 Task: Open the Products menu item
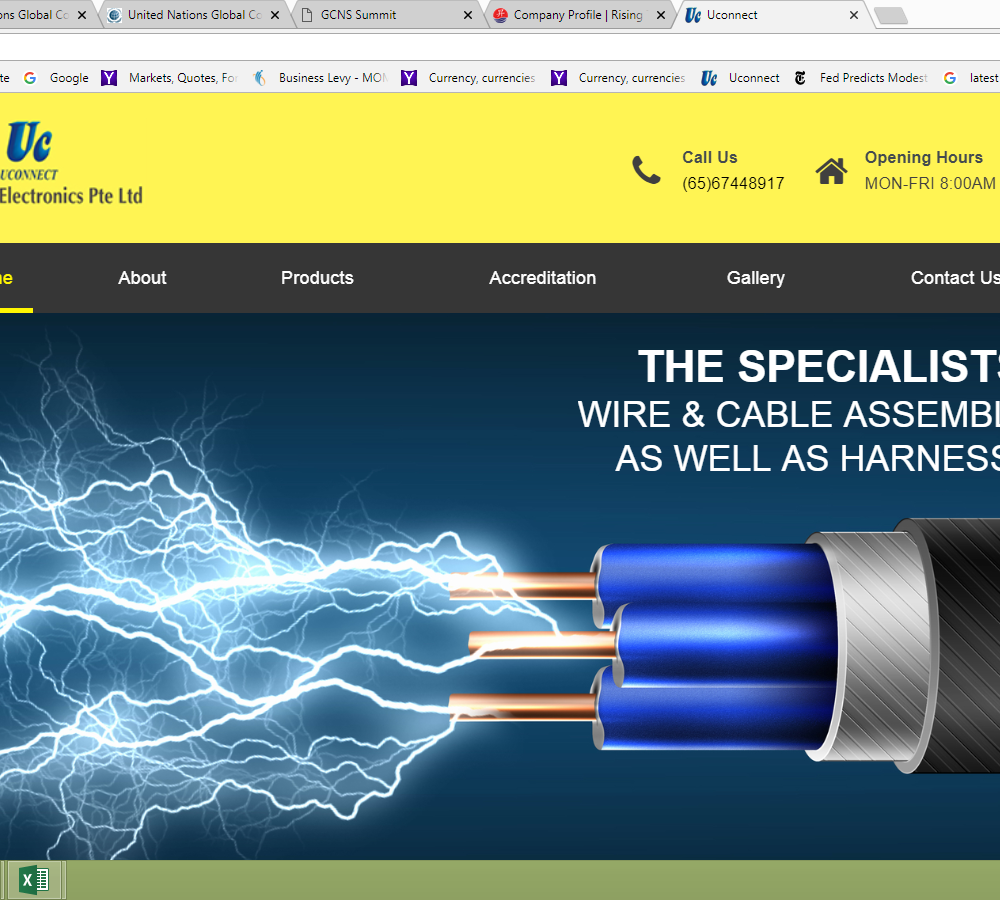[x=317, y=278]
